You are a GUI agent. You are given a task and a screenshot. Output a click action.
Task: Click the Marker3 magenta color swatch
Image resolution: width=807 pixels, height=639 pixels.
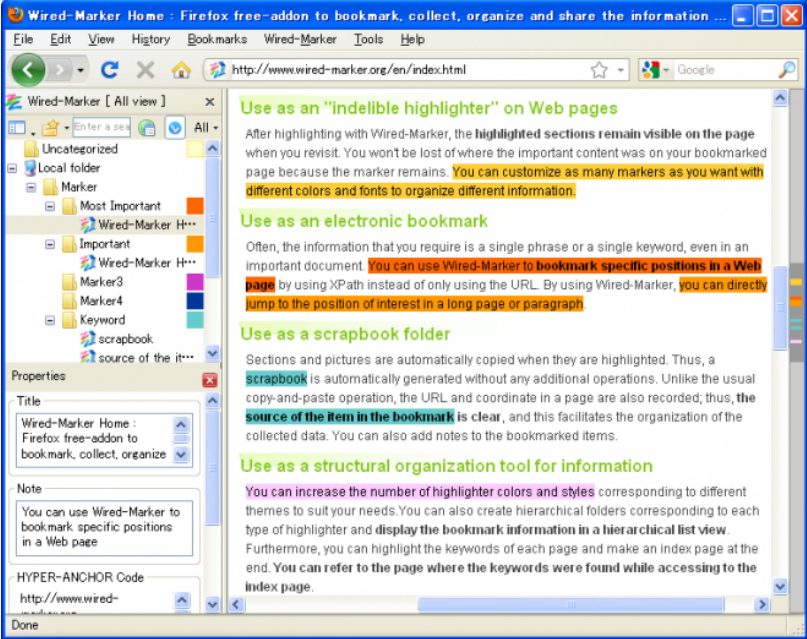(195, 282)
